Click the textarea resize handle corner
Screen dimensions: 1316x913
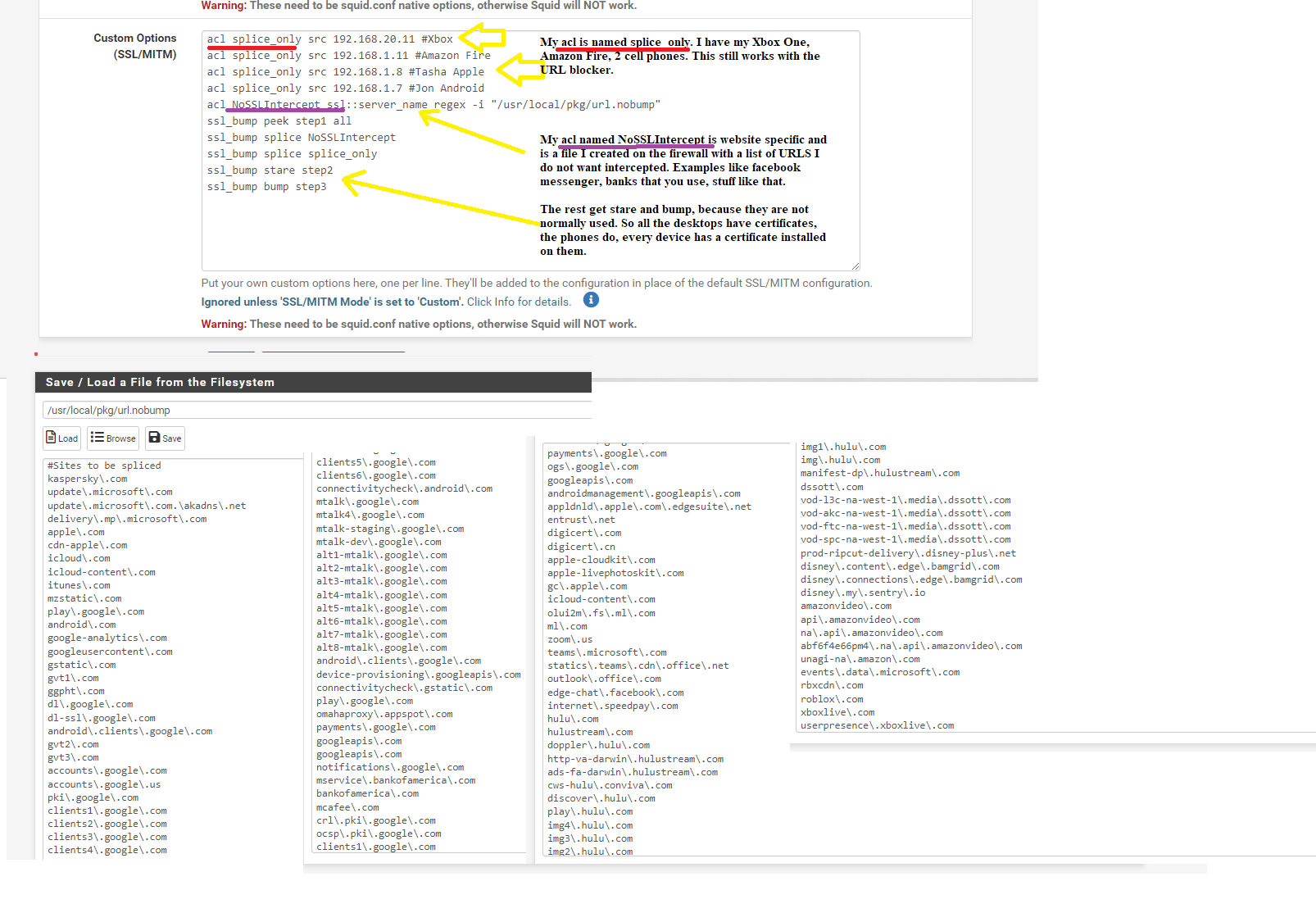click(855, 266)
